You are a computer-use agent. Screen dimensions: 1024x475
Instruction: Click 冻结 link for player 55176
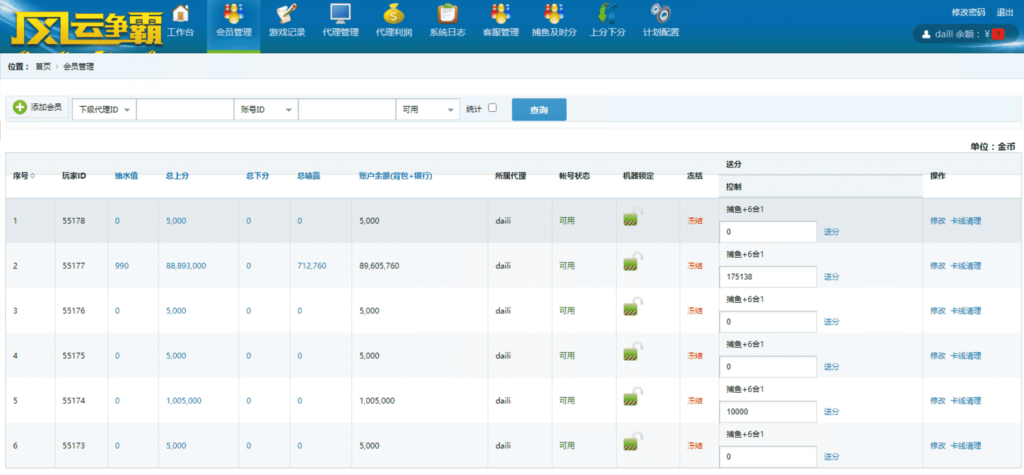[695, 310]
